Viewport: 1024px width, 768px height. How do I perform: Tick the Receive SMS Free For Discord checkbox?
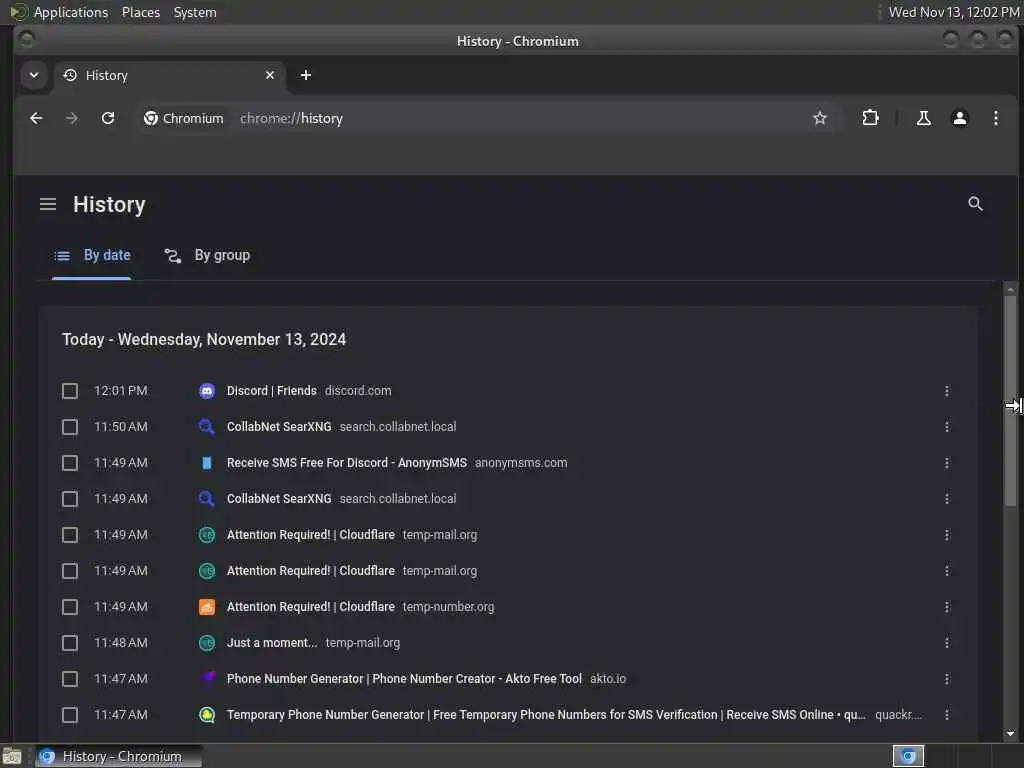(x=70, y=463)
